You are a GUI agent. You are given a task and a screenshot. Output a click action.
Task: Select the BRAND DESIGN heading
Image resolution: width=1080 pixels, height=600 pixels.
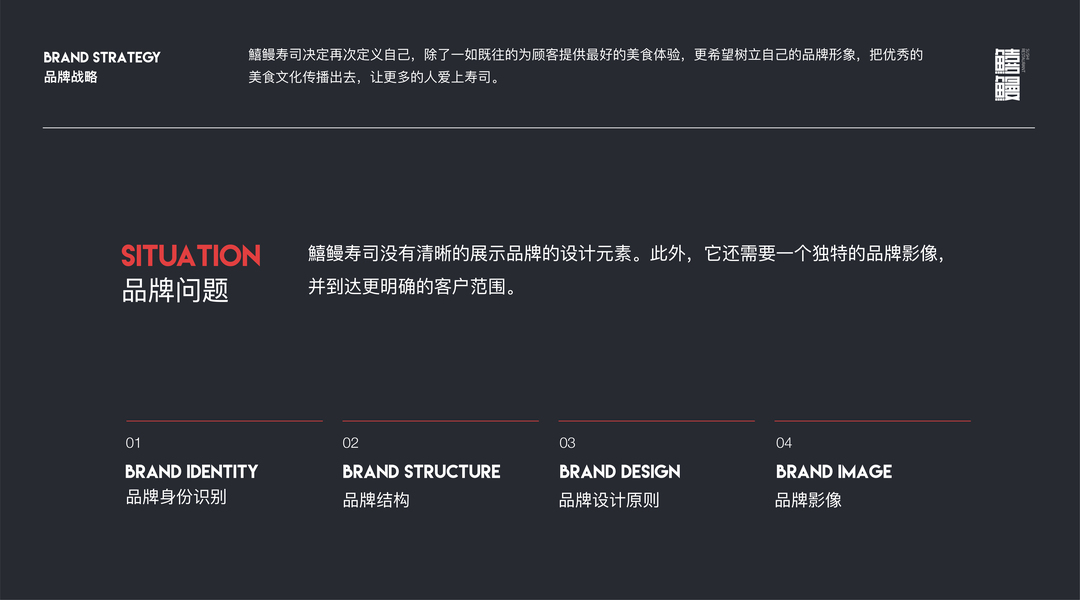click(x=619, y=472)
